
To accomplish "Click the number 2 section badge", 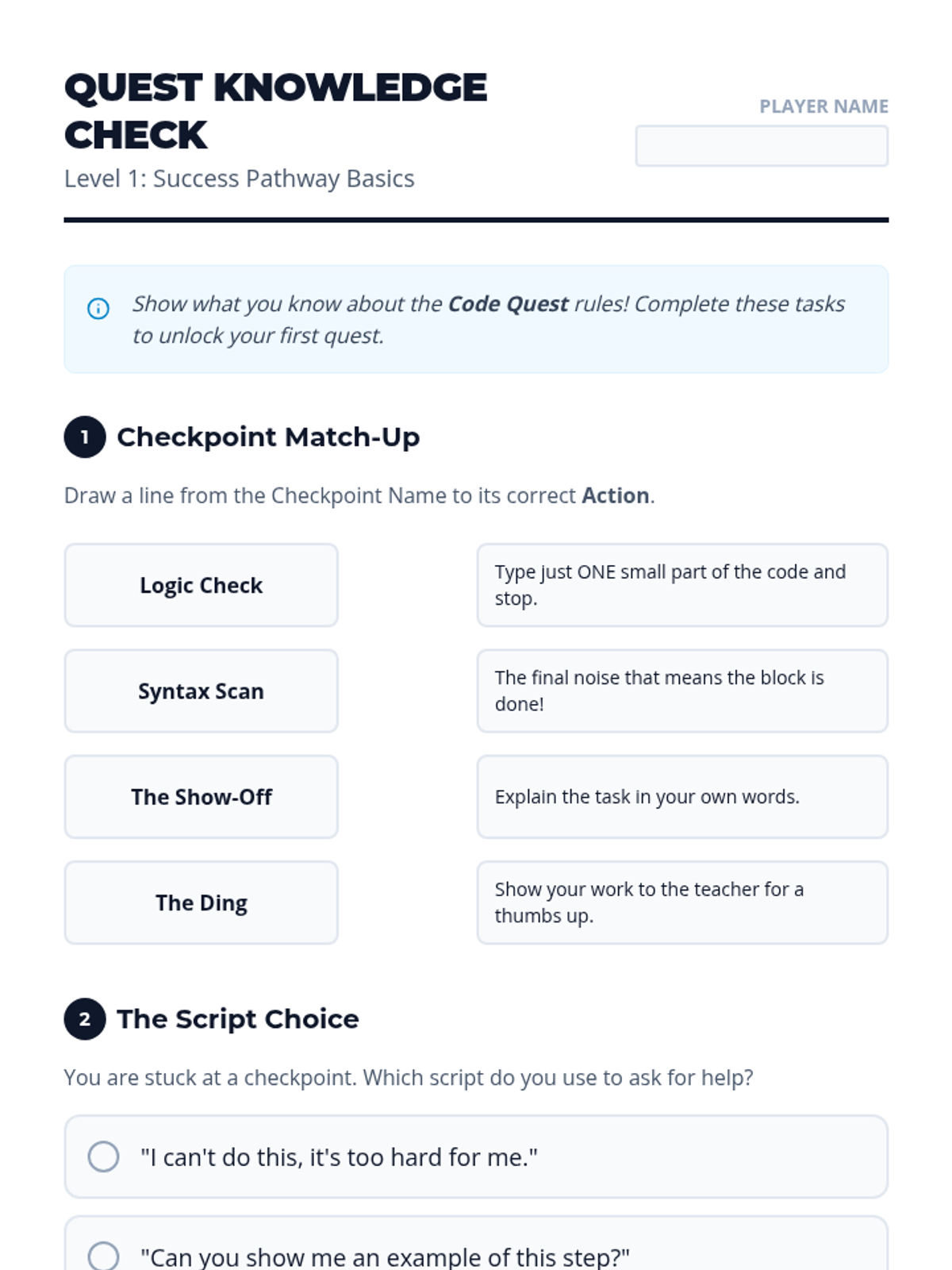I will 85,1018.
